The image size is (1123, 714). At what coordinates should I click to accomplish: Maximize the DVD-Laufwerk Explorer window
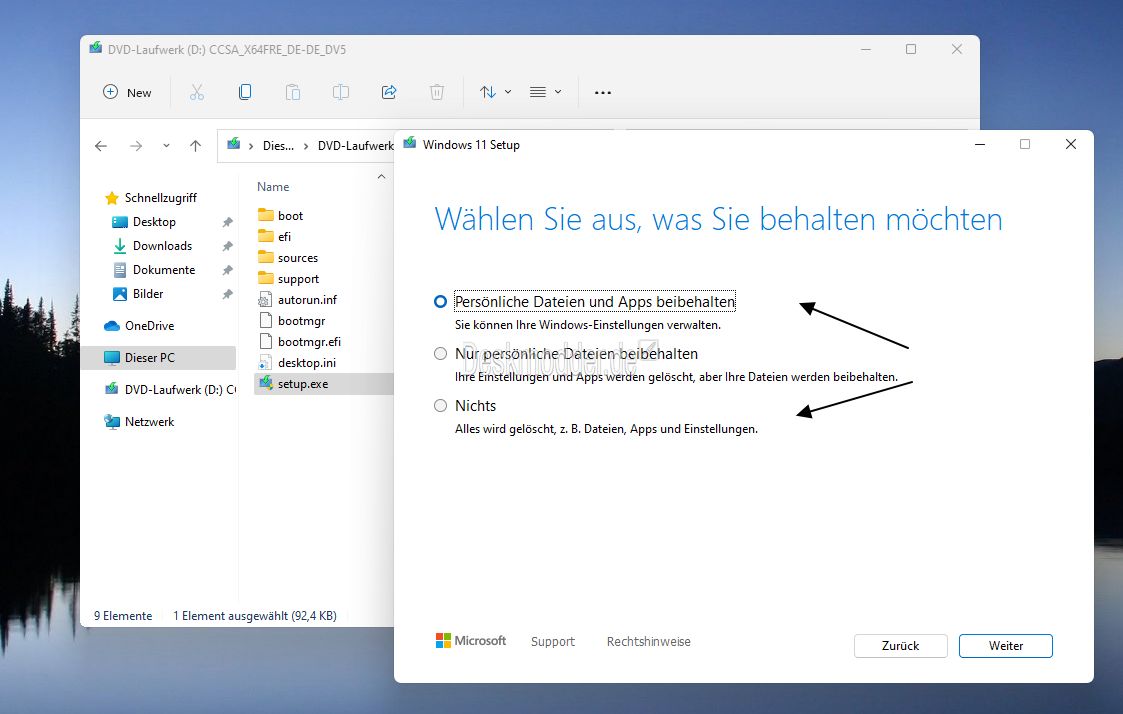pos(911,49)
